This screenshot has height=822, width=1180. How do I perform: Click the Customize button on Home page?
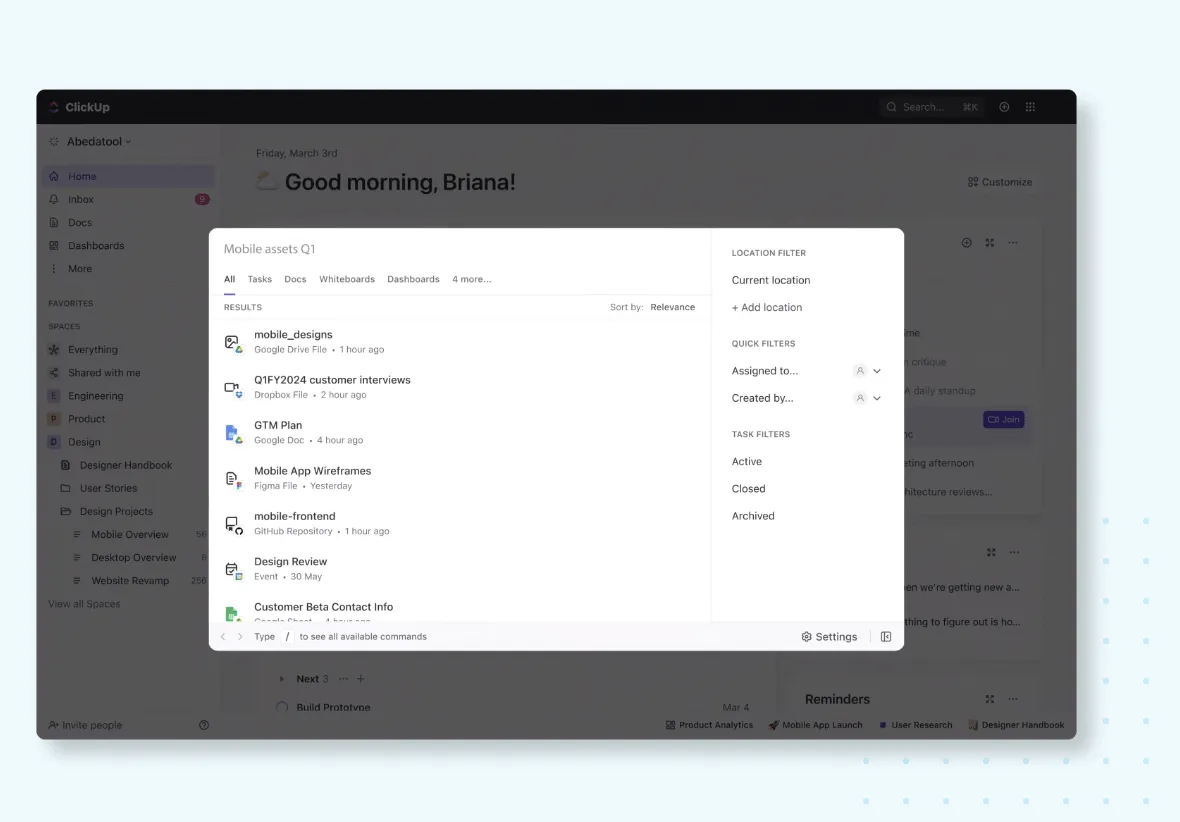coord(1000,182)
